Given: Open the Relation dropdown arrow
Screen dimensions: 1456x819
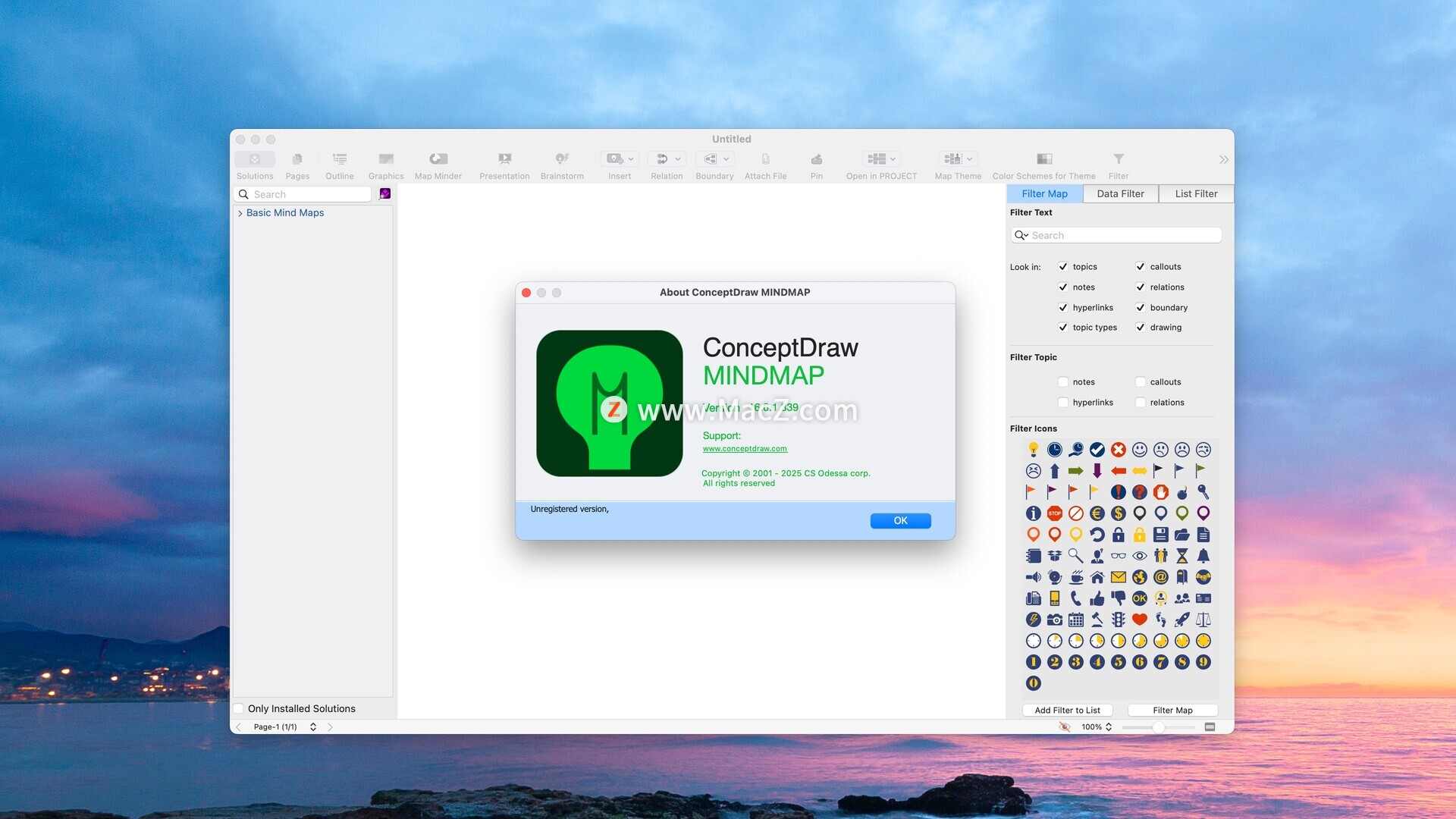Looking at the screenshot, I should (x=678, y=159).
